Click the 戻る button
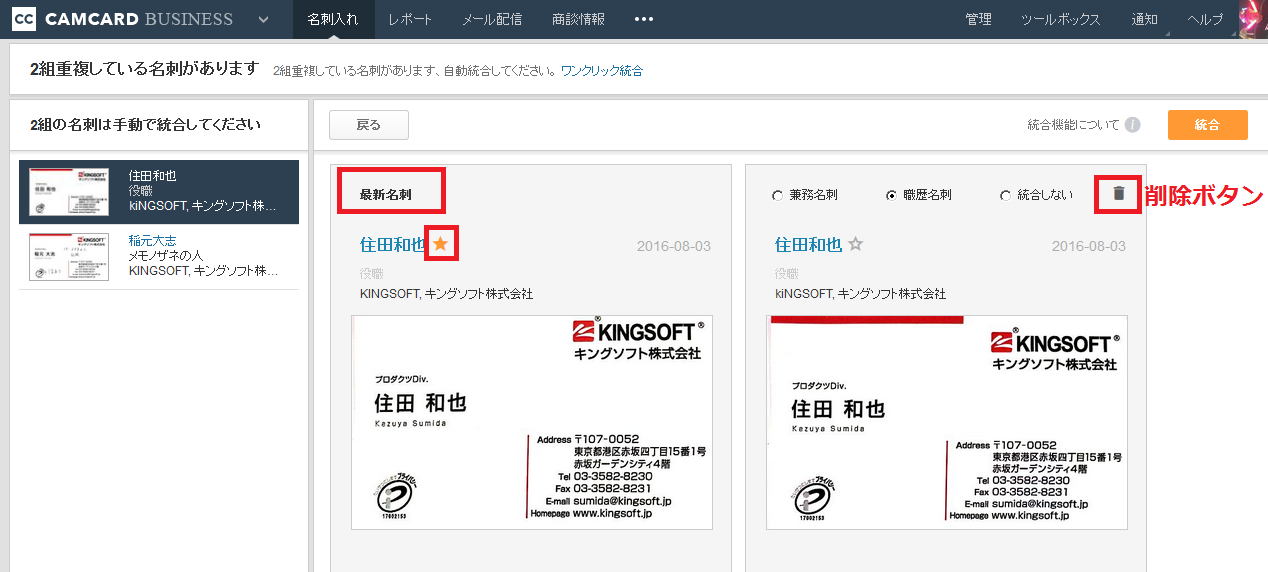Screen dimensions: 1268x572 pos(369,125)
